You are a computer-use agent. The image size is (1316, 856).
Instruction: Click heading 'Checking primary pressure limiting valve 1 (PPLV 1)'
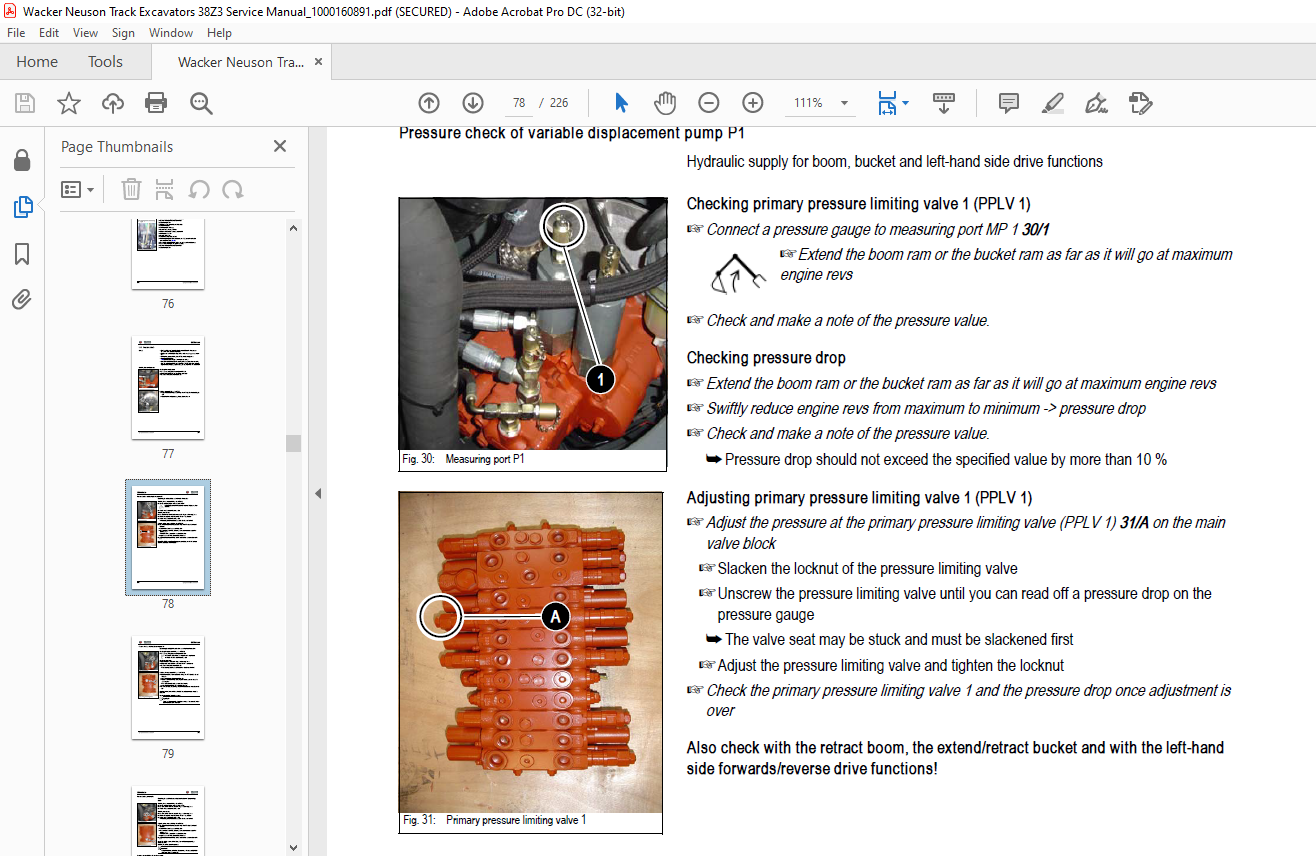point(858,204)
